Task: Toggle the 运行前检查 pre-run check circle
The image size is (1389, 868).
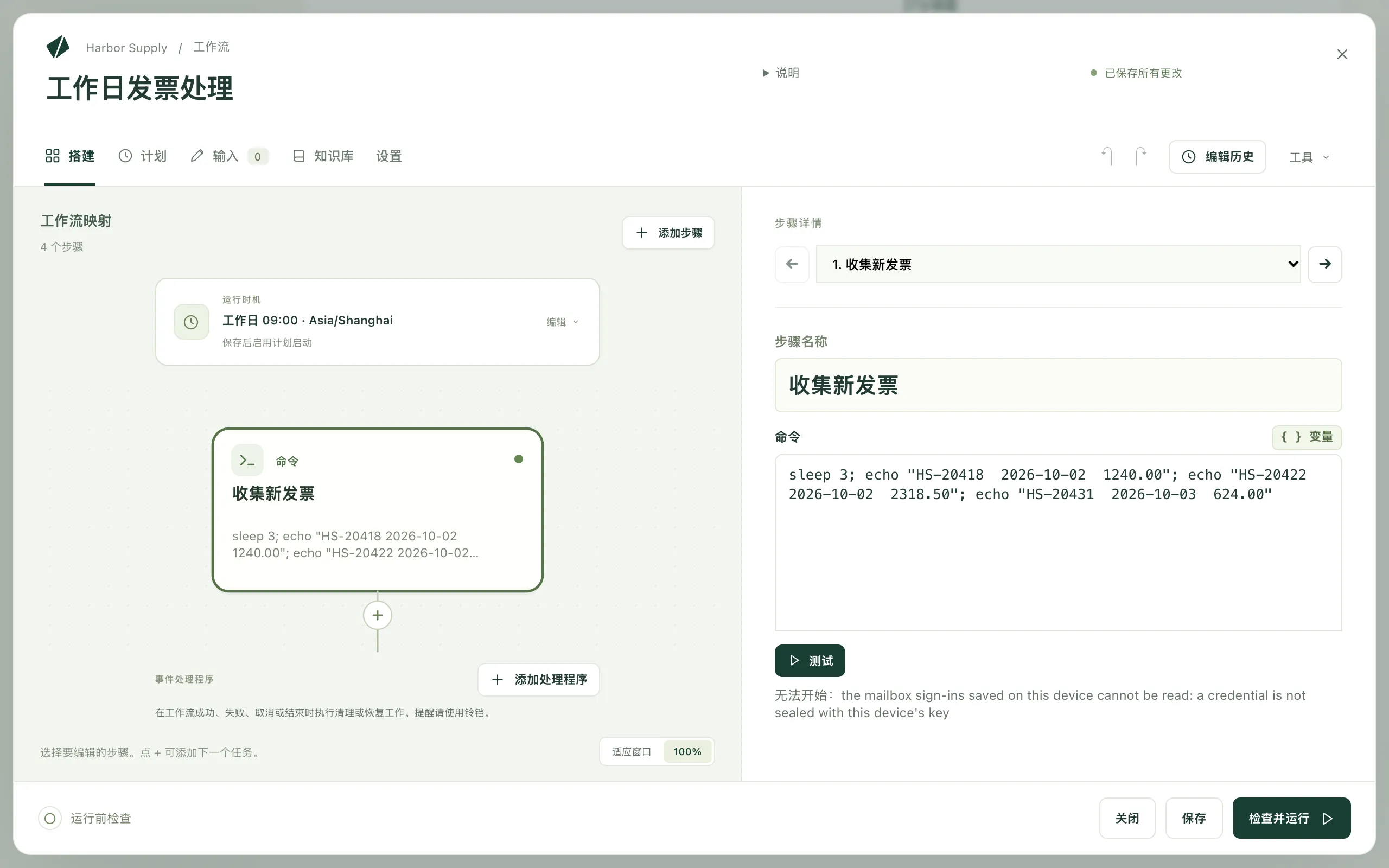Action: click(x=50, y=818)
